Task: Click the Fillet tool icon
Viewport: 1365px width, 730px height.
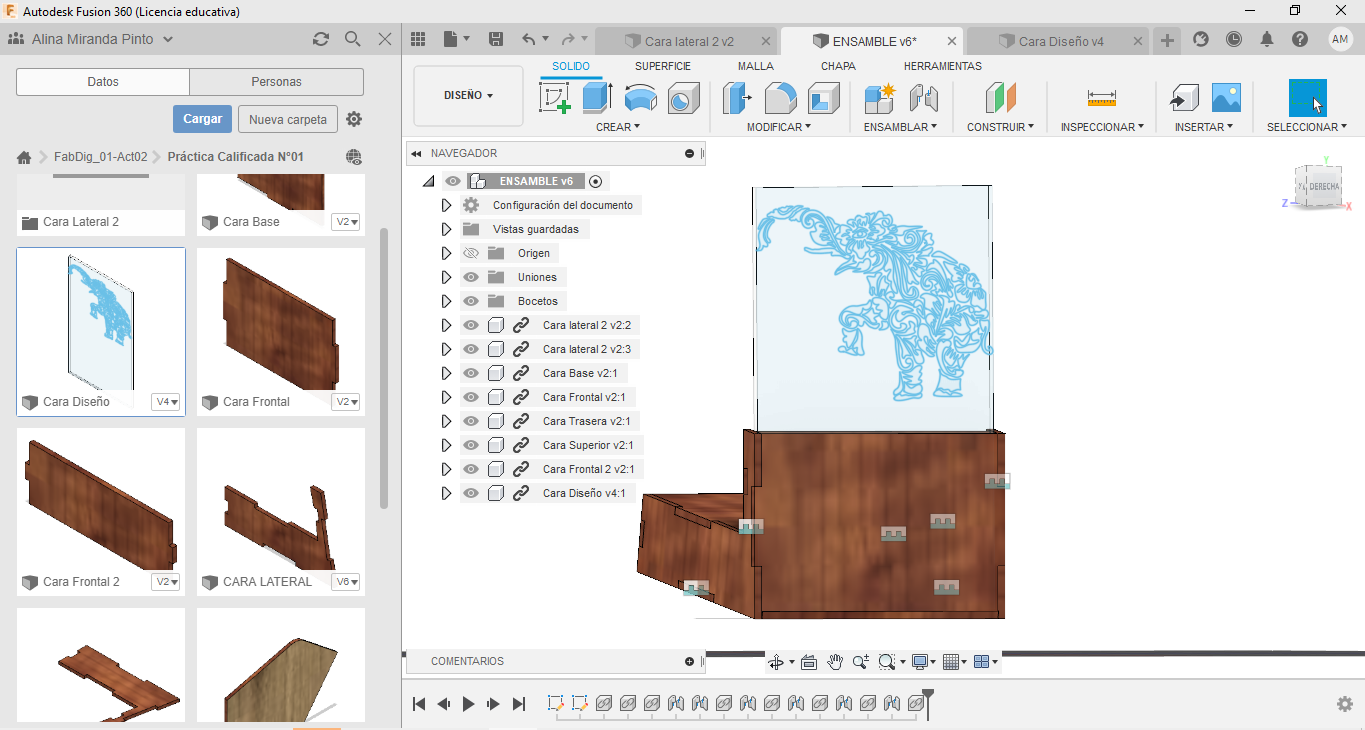Action: 781,98
